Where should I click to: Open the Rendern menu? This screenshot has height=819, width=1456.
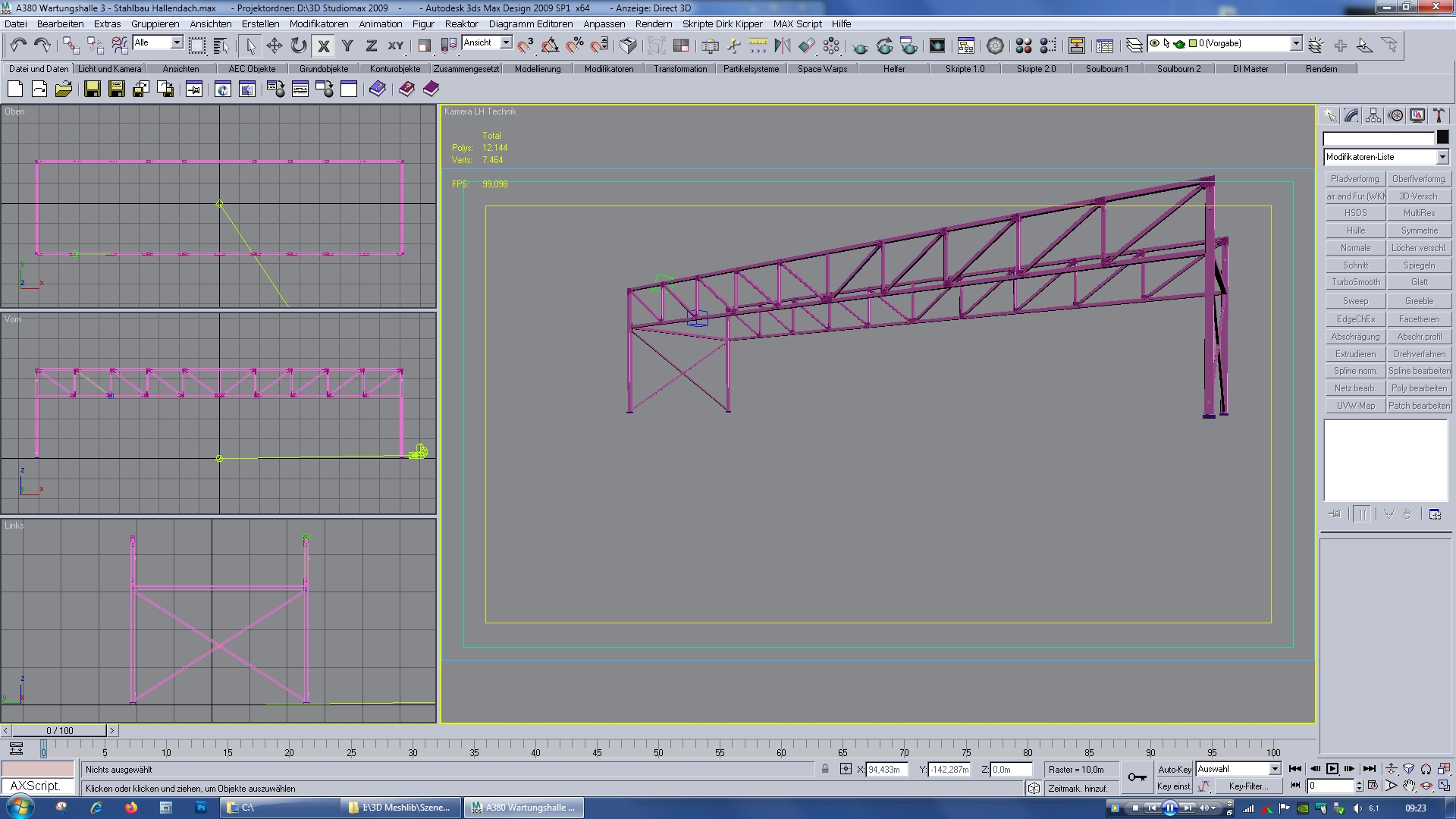click(x=653, y=24)
